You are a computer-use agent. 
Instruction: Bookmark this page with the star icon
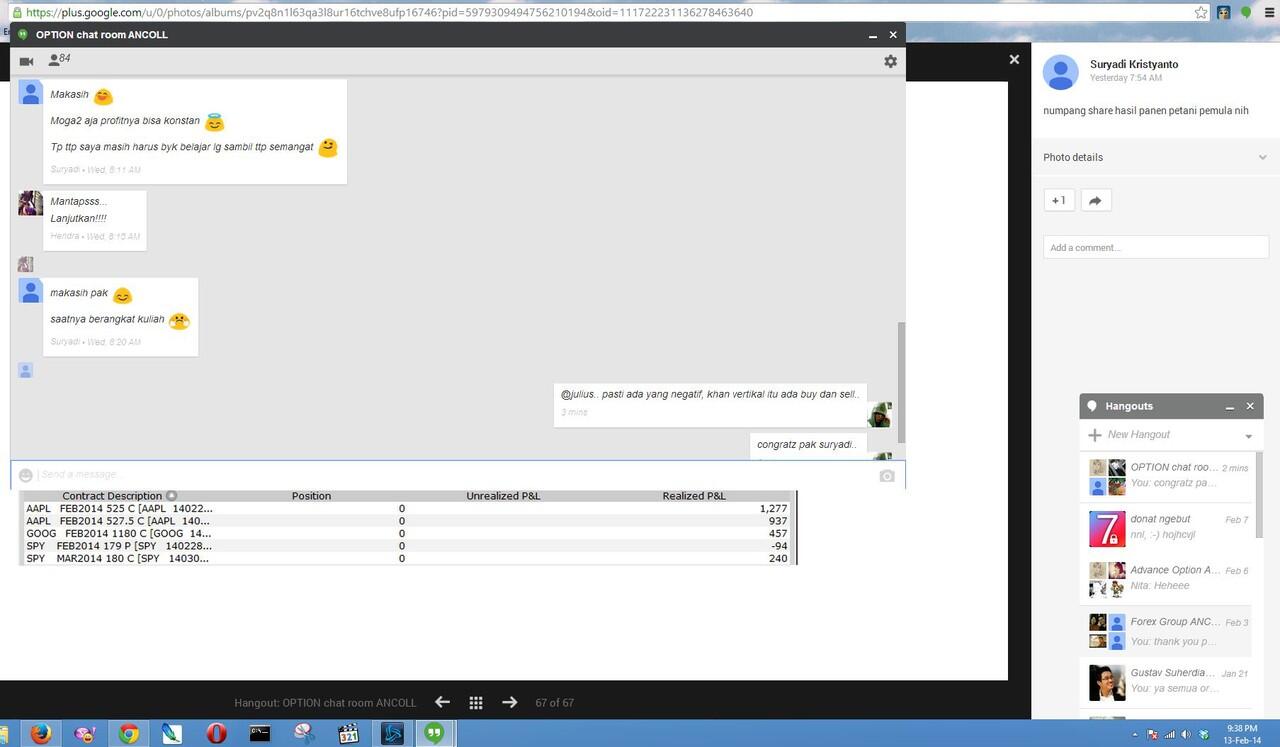coord(1201,13)
